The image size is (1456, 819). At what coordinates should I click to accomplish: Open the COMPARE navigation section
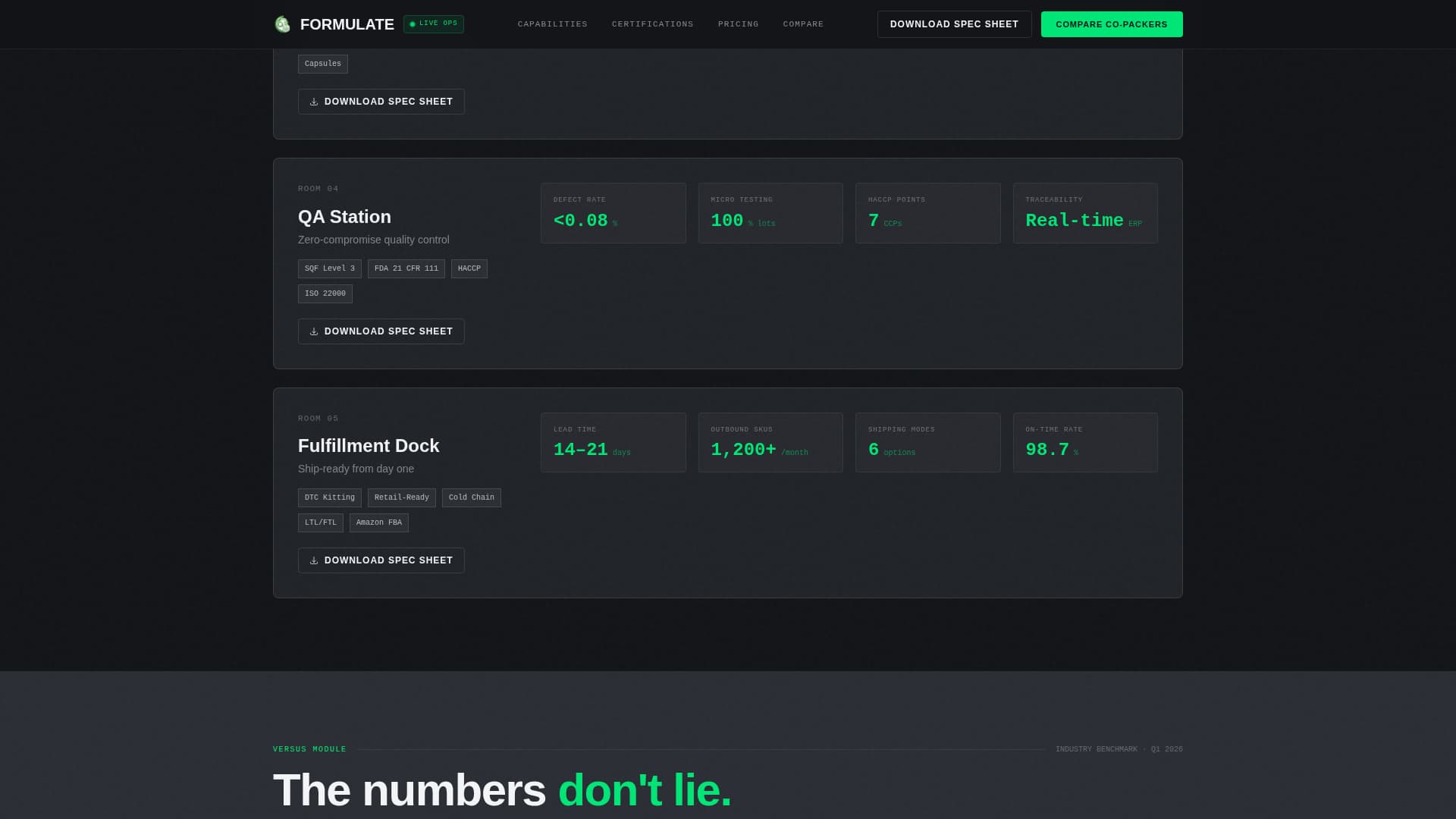coord(803,24)
